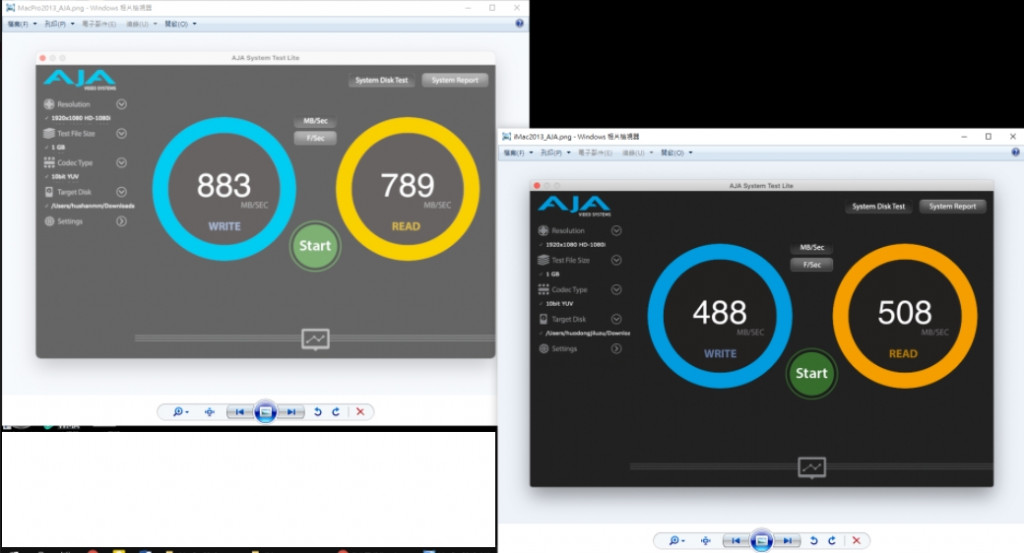Open the graph view icon in MacPro AJA test
The image size is (1024, 553).
(x=315, y=339)
